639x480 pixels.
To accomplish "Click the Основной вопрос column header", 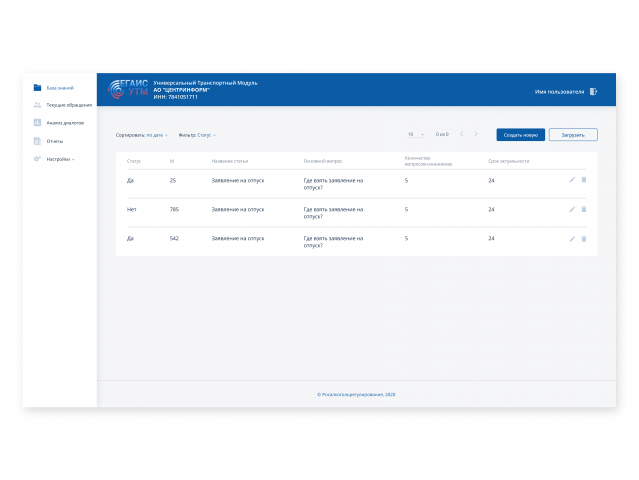I will coord(323,161).
